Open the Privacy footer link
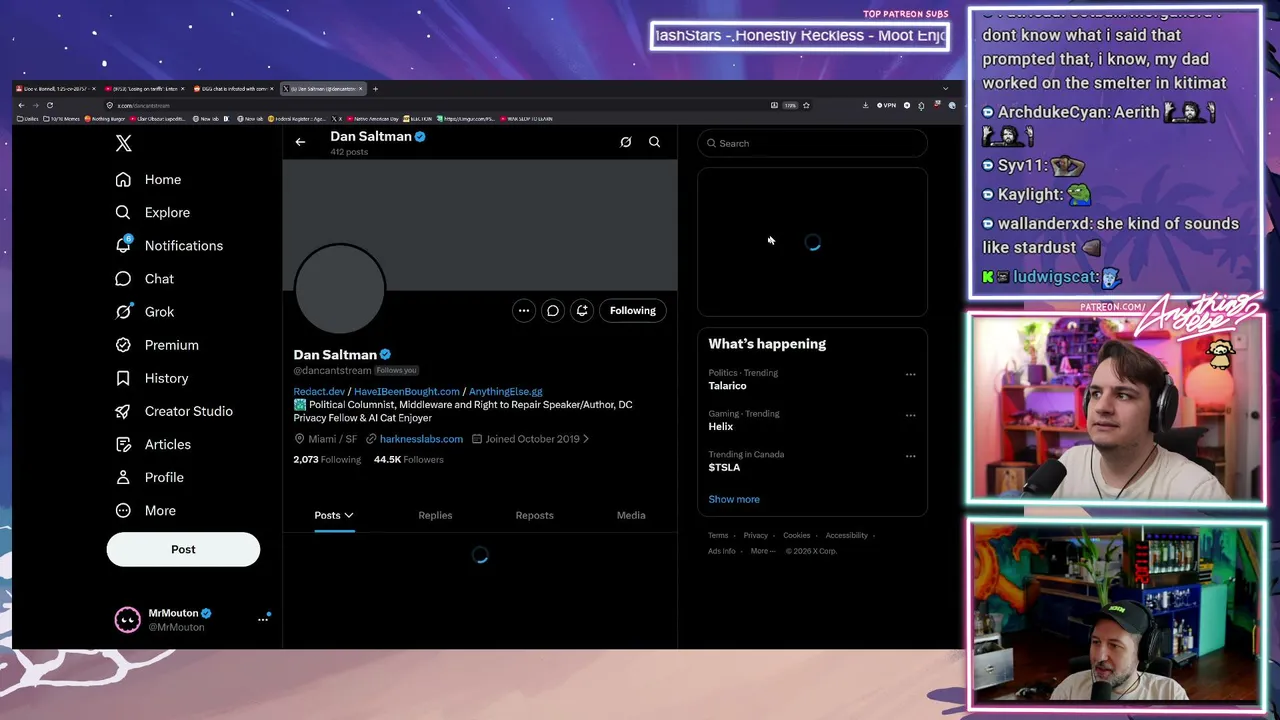 (756, 536)
